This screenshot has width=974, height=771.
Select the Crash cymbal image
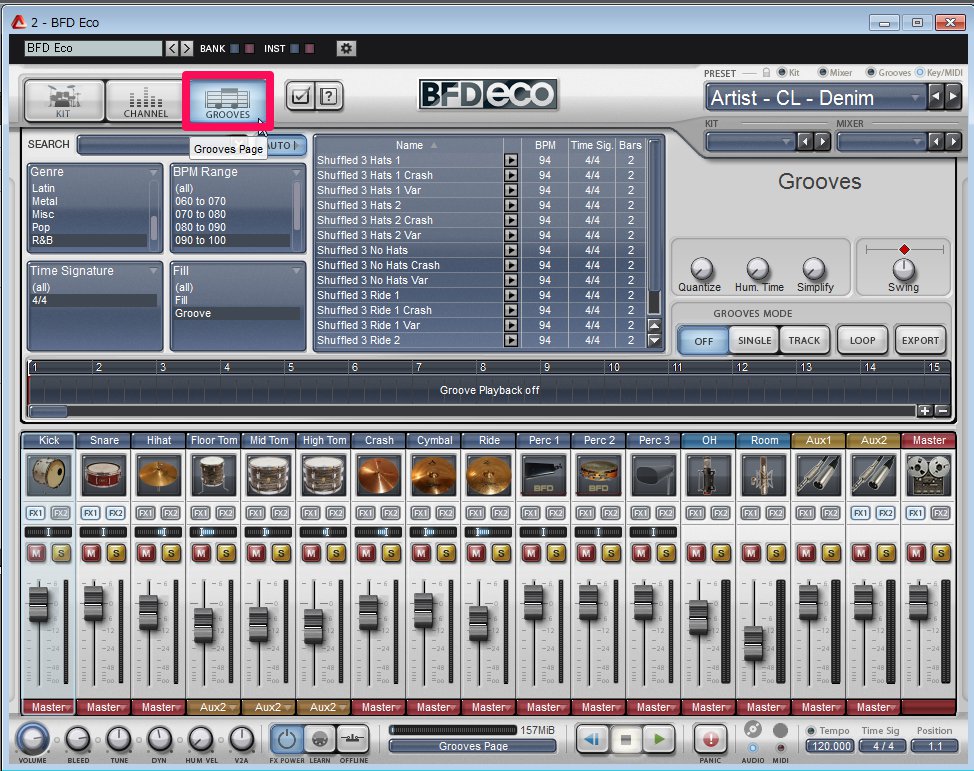tap(379, 474)
